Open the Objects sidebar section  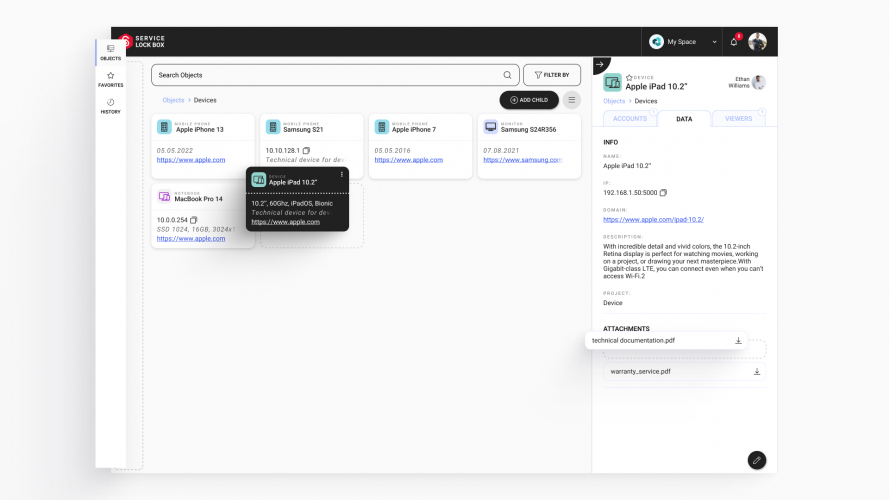click(x=111, y=52)
